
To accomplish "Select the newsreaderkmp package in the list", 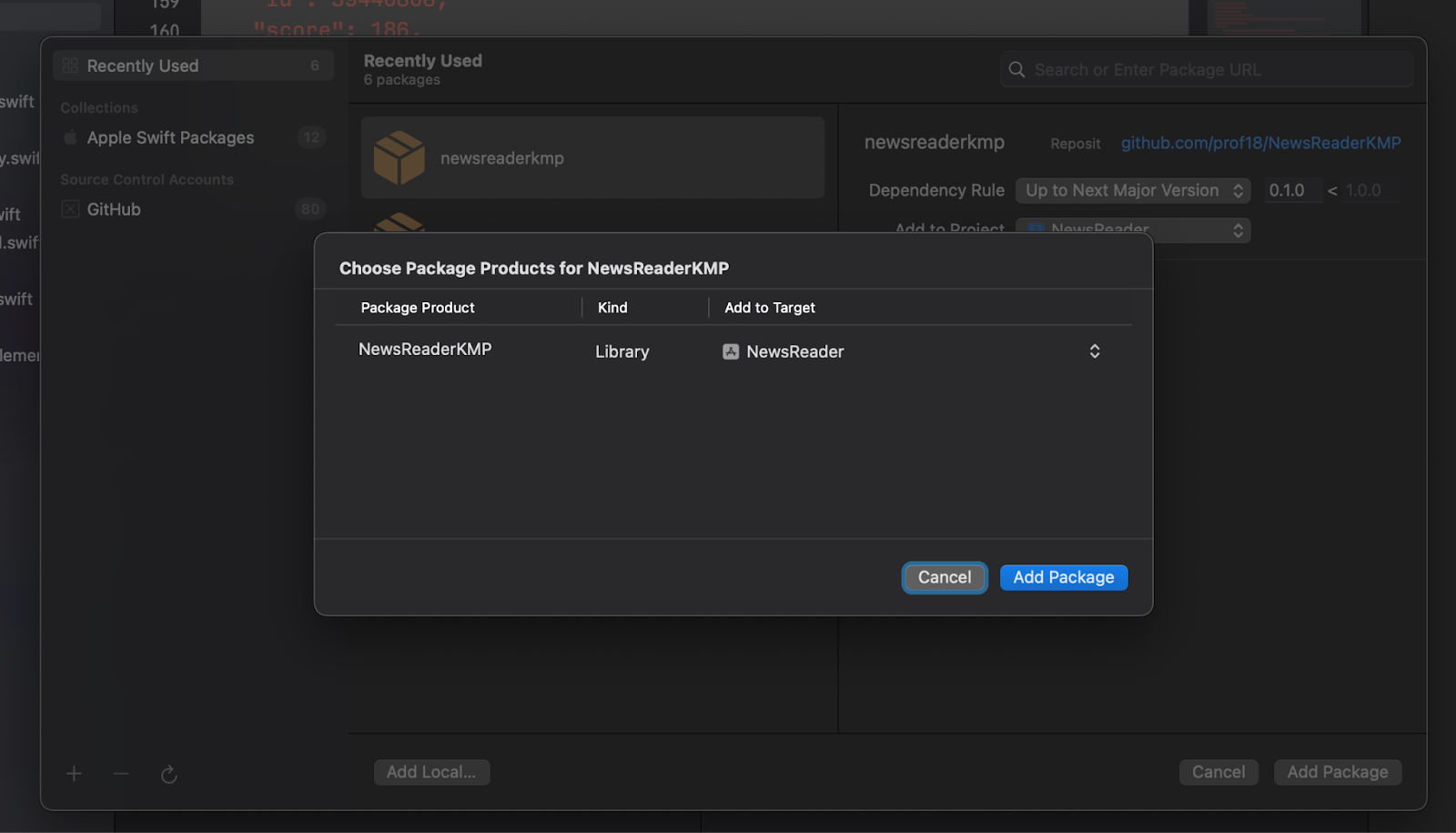I will coord(592,157).
